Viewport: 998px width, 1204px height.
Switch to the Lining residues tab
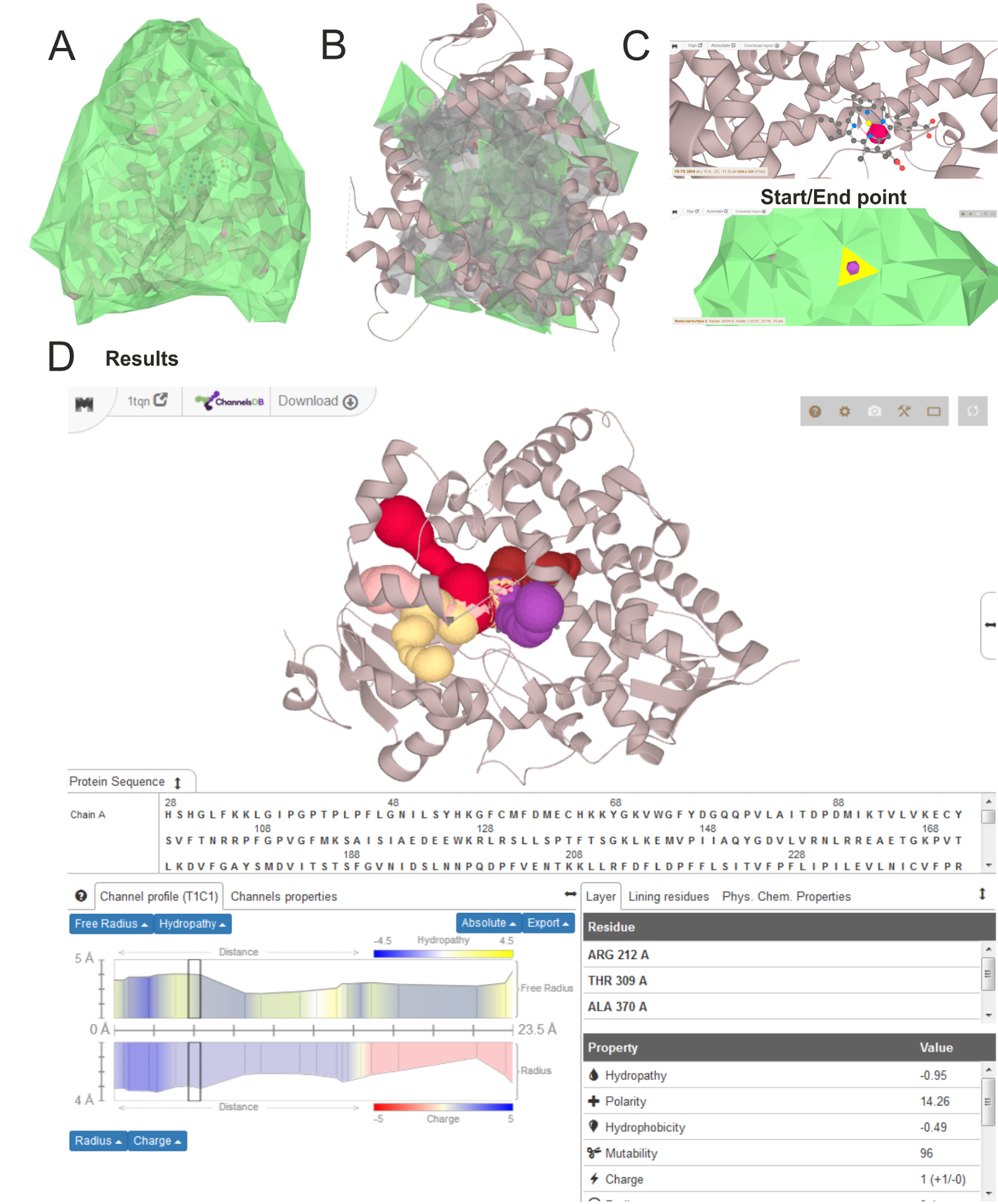668,896
